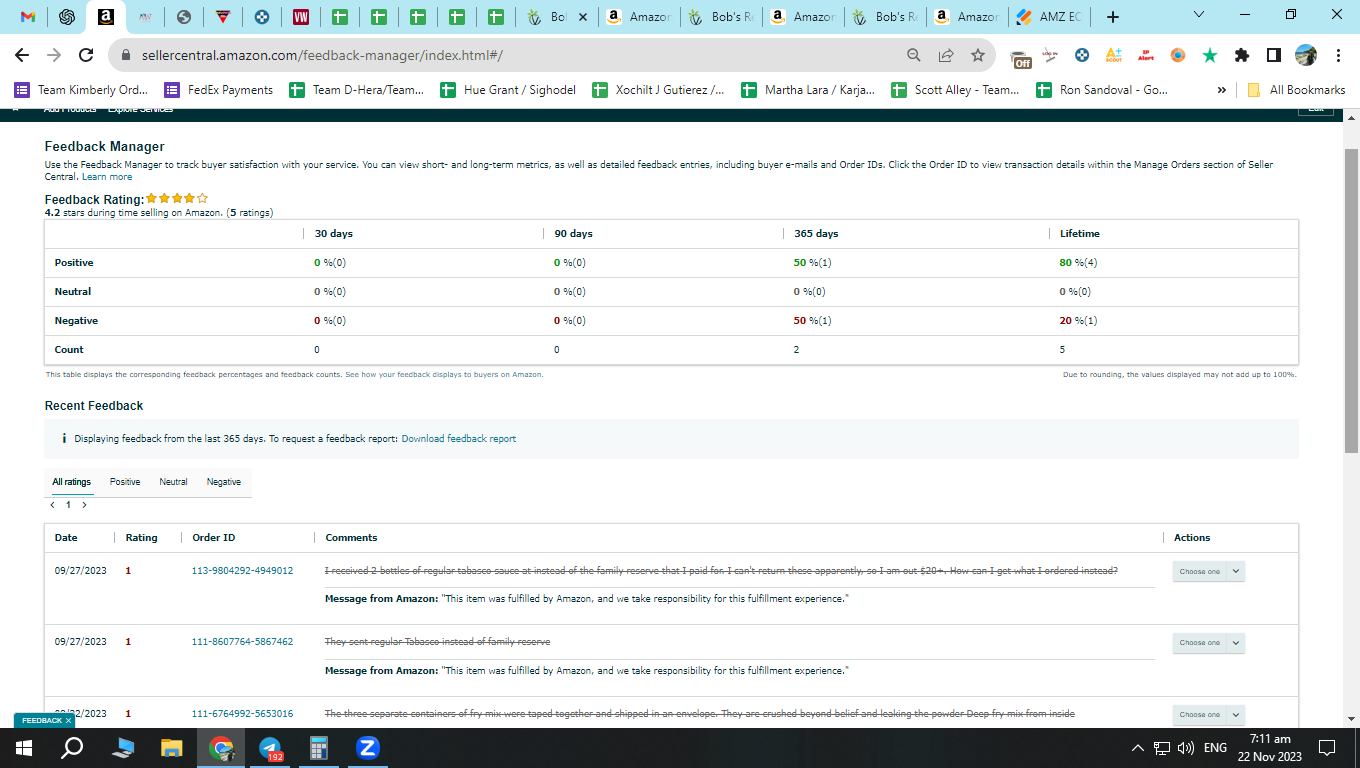Reload the Seller Central page
1360x768 pixels.
click(x=86, y=55)
